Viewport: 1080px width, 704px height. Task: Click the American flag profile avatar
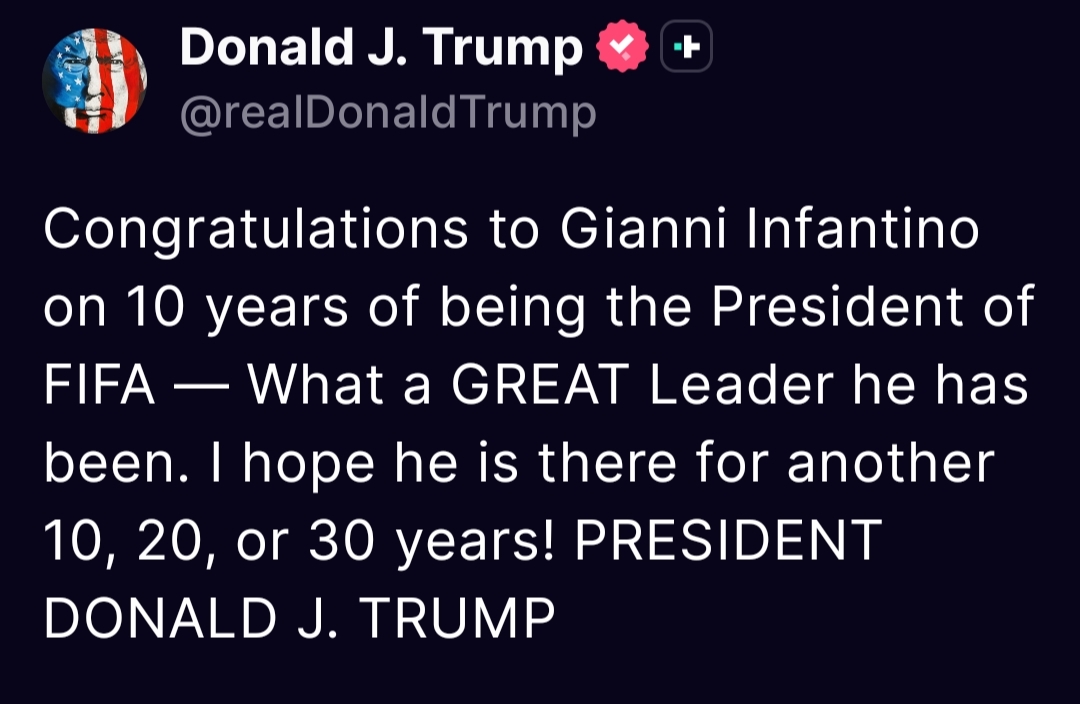(x=95, y=81)
